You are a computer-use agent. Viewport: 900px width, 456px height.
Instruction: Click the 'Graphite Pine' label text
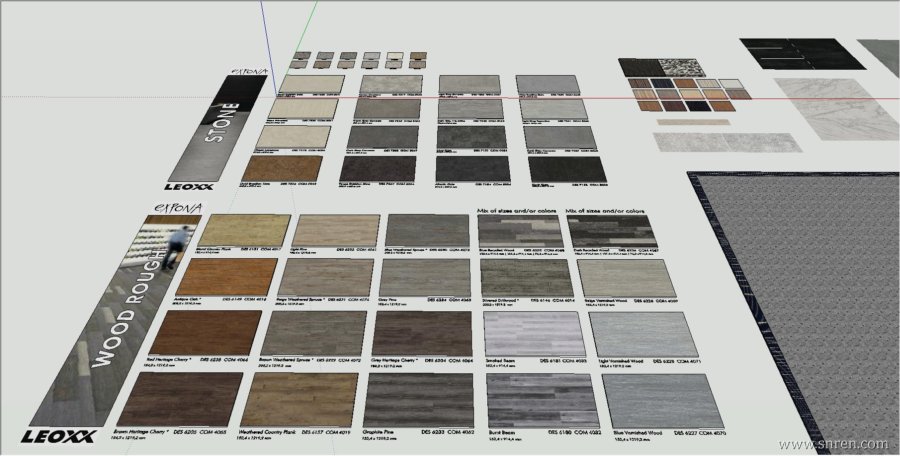pos(377,431)
